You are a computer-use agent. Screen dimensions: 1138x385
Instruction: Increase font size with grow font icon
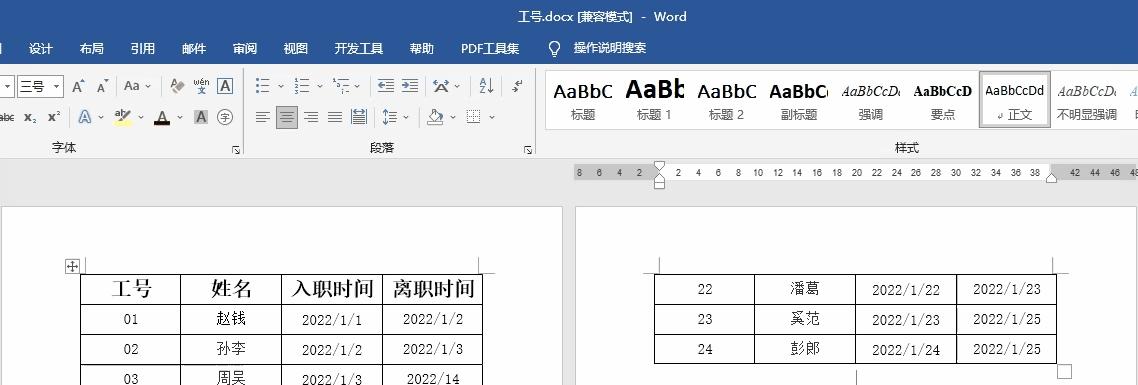[78, 86]
